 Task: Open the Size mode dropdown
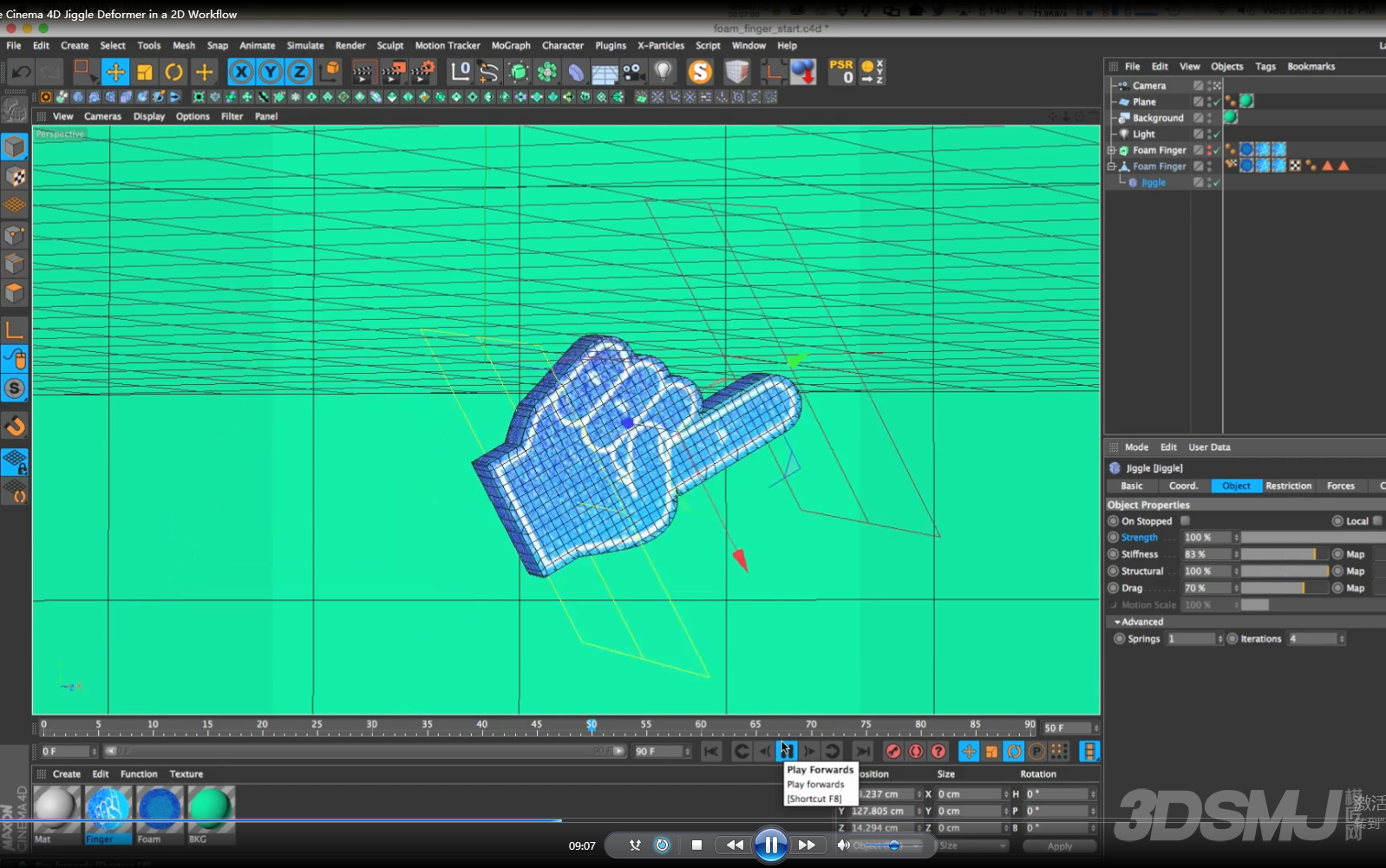coord(971,845)
